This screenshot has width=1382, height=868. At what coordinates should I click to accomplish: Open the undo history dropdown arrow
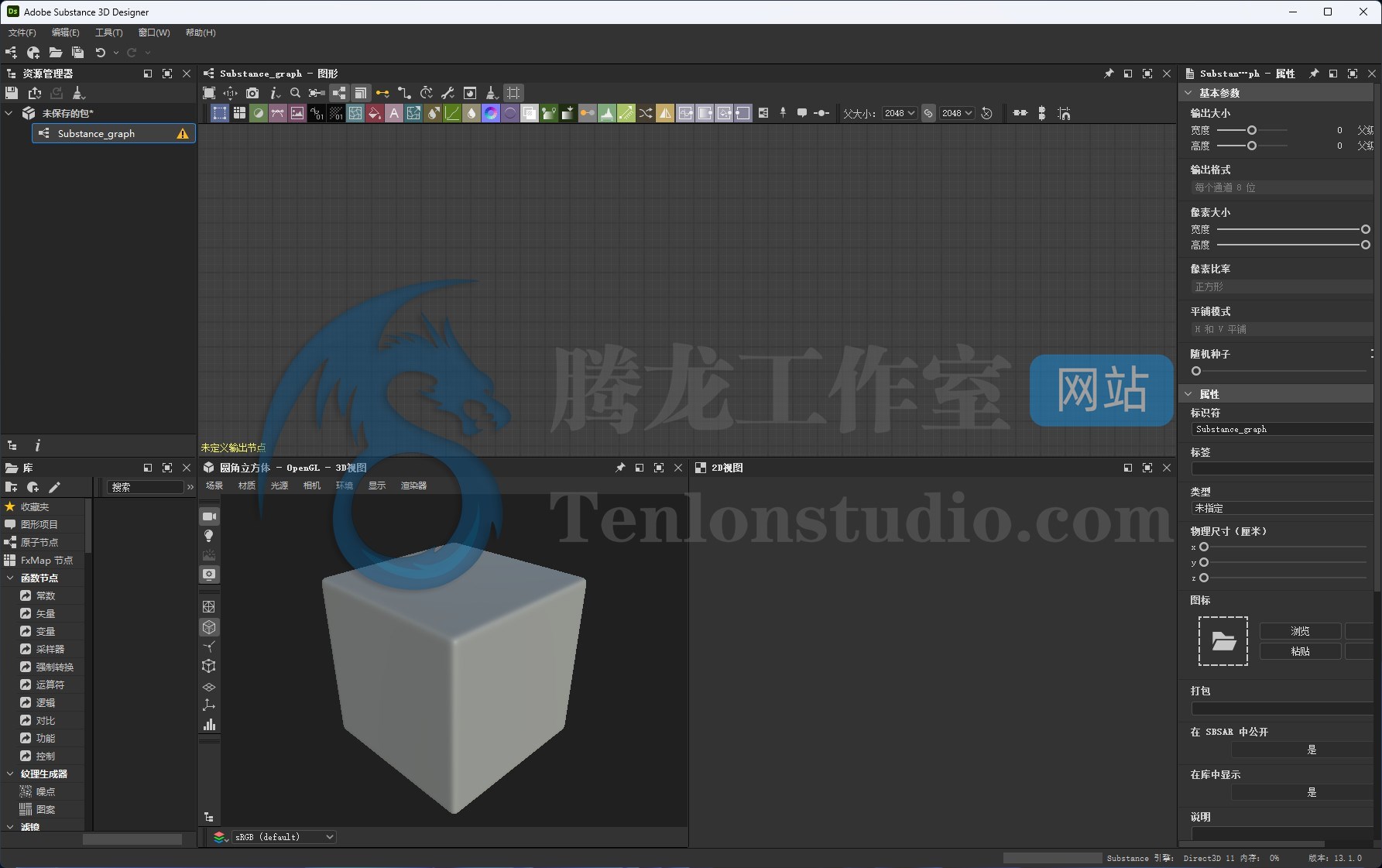coord(116,53)
